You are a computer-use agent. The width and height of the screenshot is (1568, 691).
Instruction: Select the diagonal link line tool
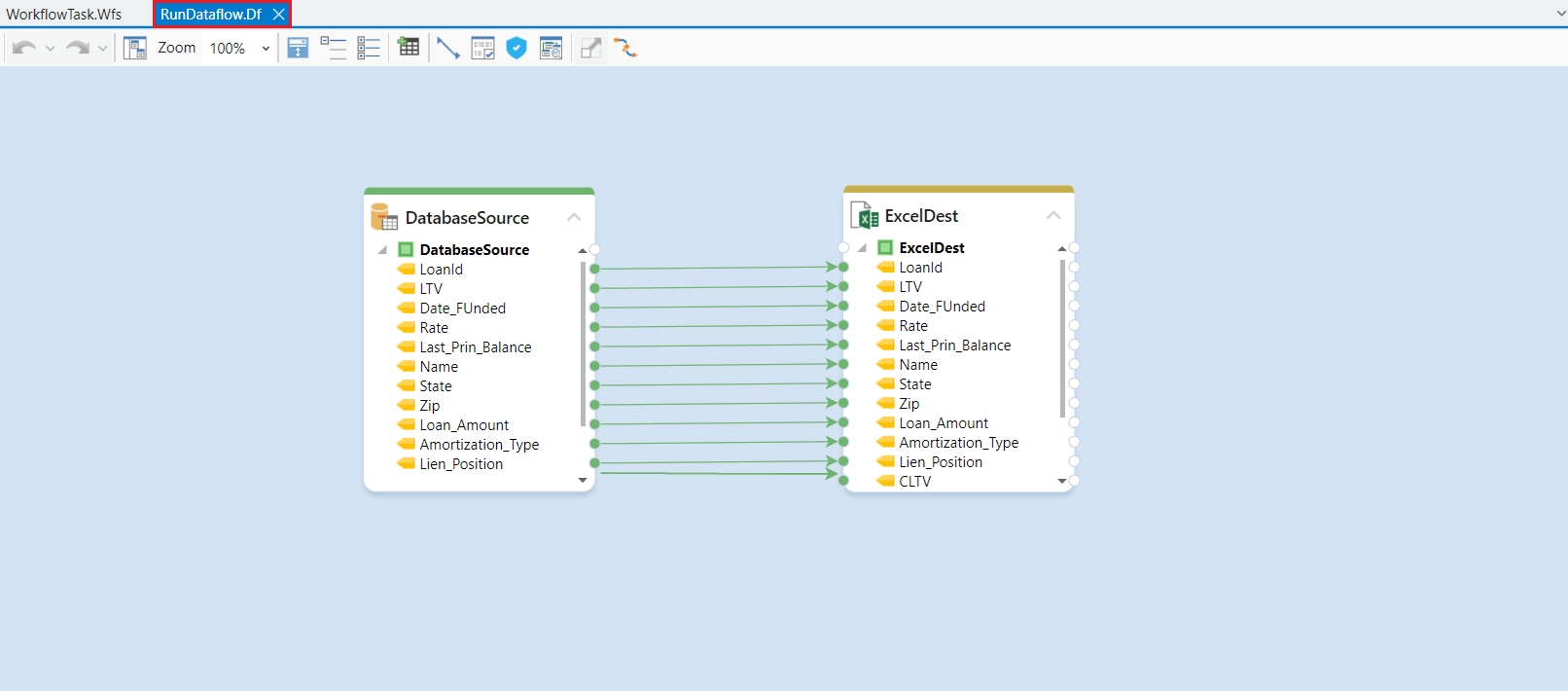point(447,48)
